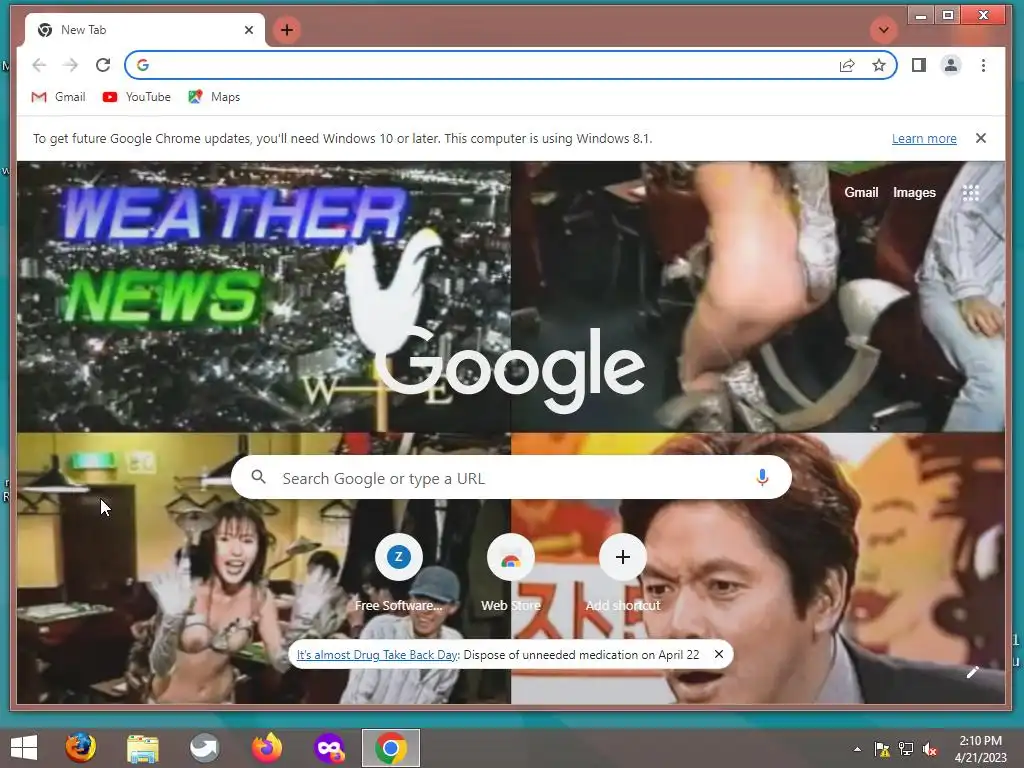Open the Drug Take Back Day link

377,655
